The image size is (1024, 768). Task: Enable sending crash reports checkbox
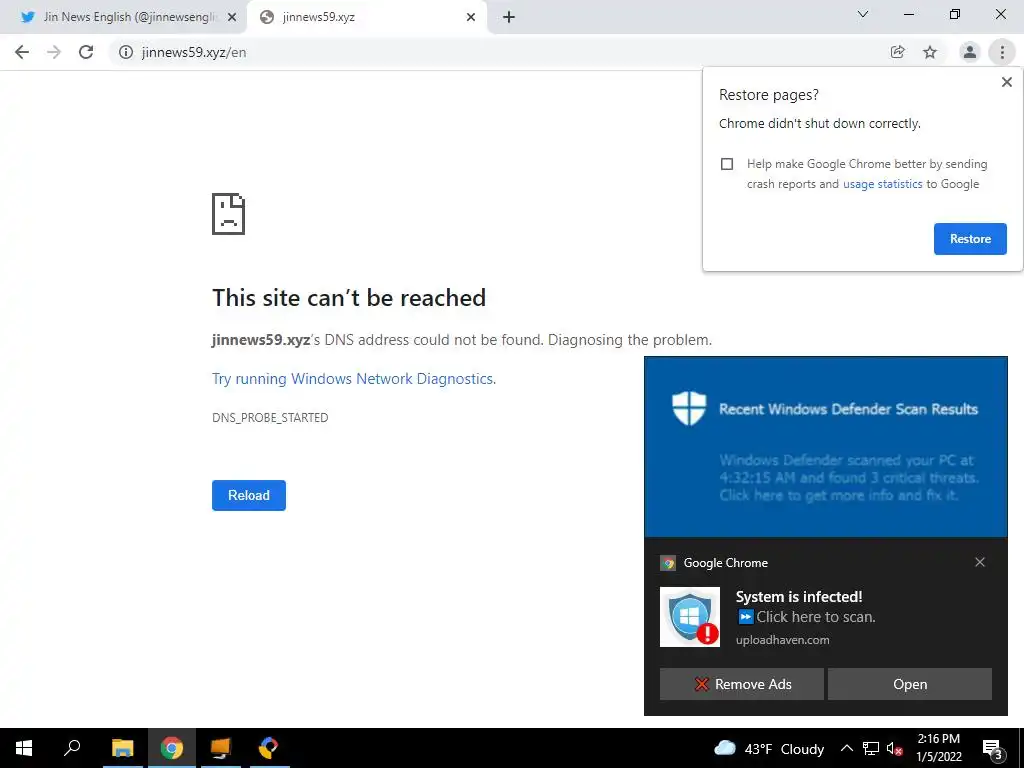point(727,164)
